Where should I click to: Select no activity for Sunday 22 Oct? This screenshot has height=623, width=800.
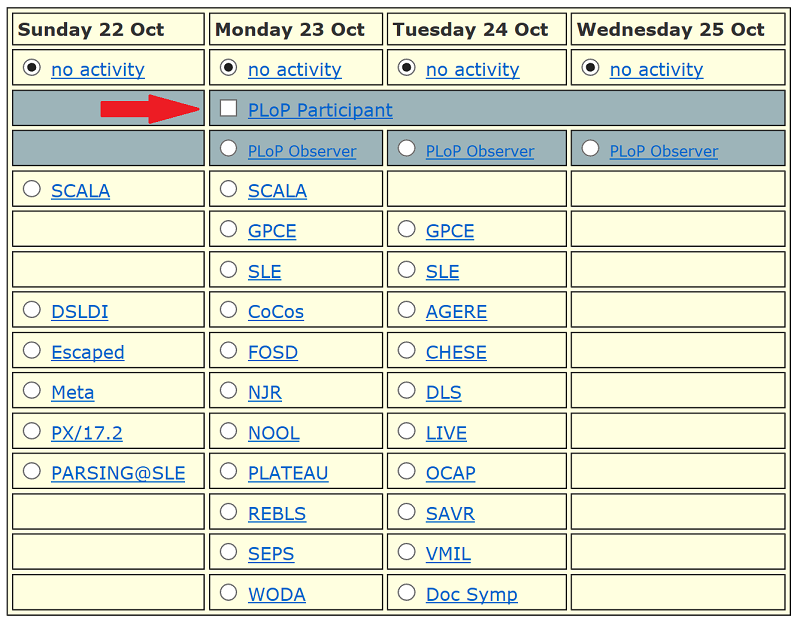[x=30, y=69]
